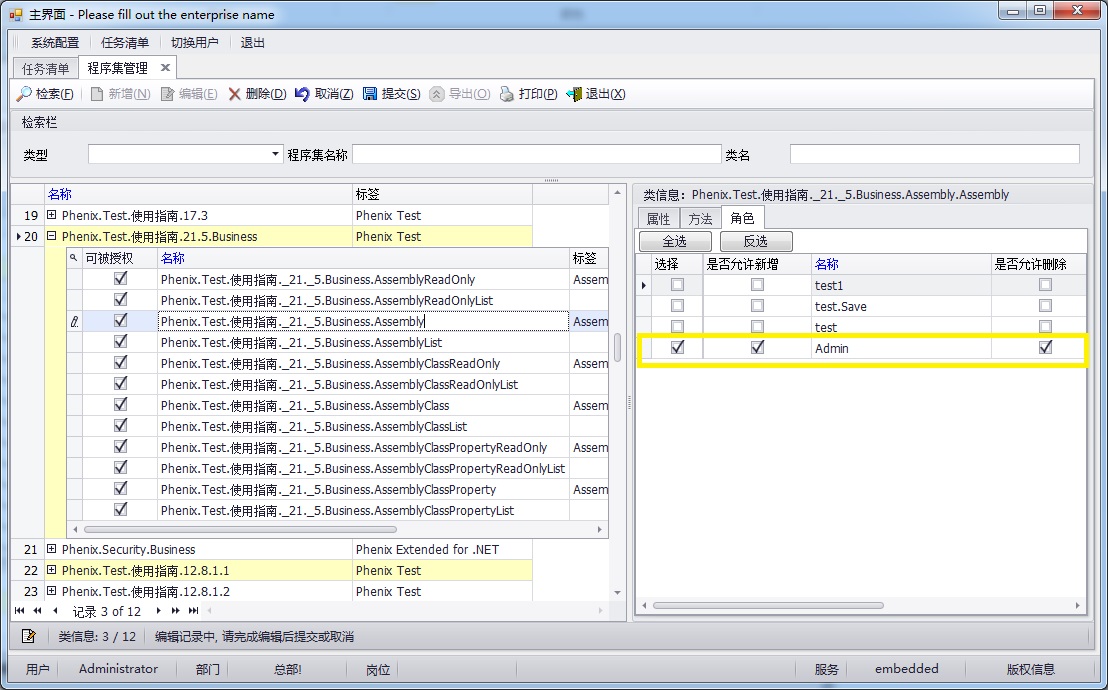Toggle 可被授权 checkbox for AssemblyClassPropertyList row
Screen dimensions: 1108x690
[120, 509]
